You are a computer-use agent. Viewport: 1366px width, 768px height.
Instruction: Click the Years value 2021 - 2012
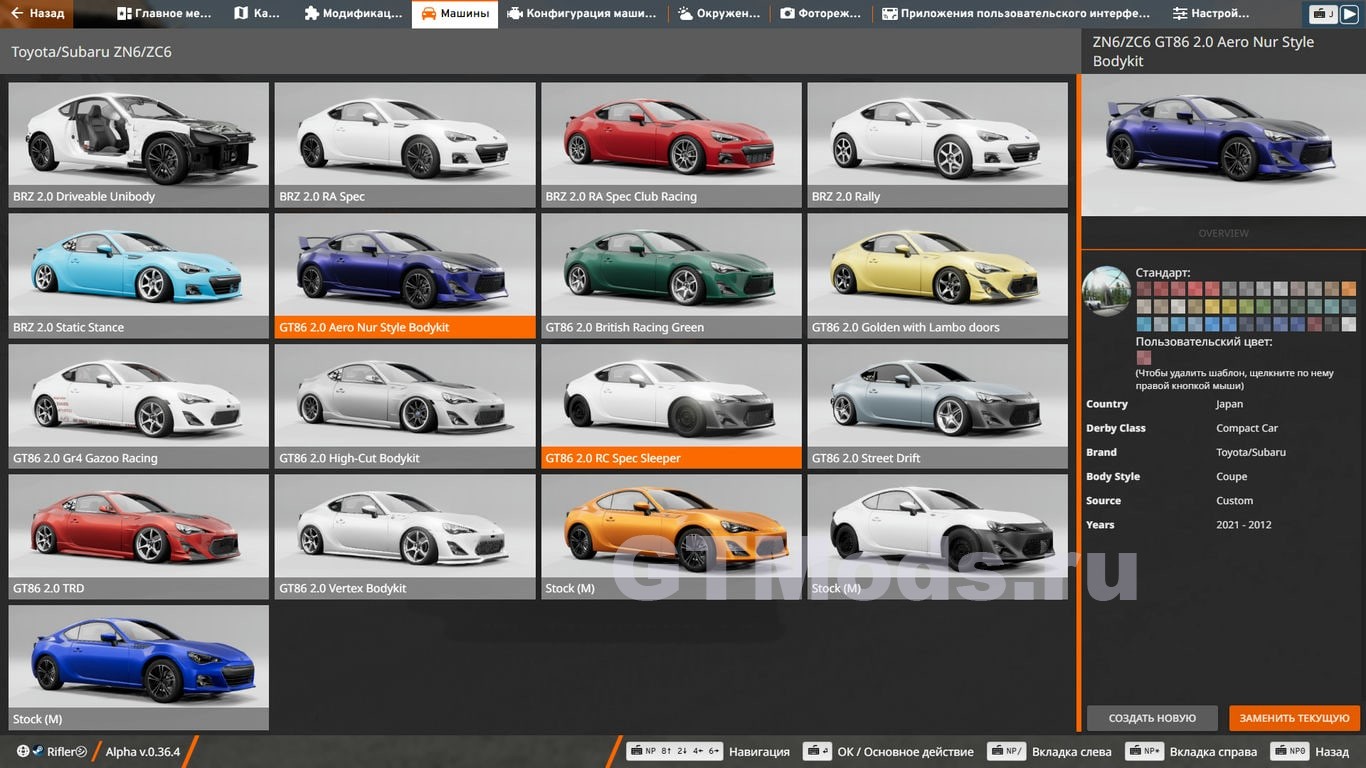tap(1244, 524)
